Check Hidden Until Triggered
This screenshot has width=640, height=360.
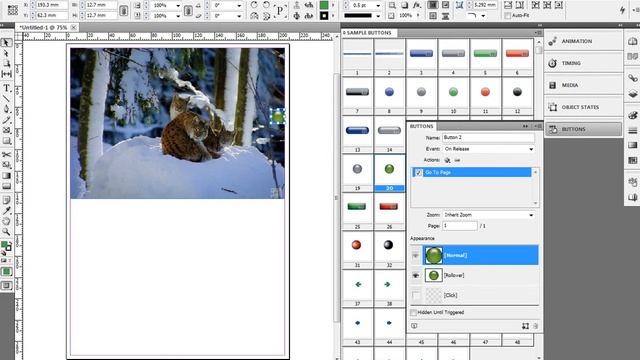pyautogui.click(x=413, y=313)
